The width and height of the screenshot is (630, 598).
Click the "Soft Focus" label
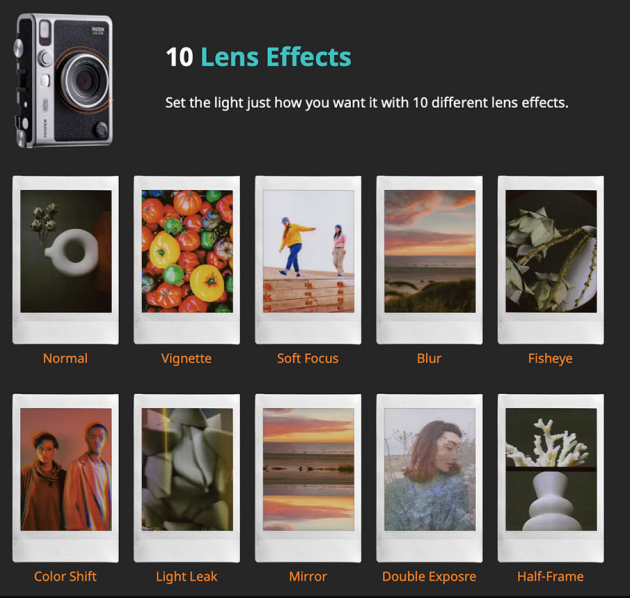pyautogui.click(x=308, y=358)
